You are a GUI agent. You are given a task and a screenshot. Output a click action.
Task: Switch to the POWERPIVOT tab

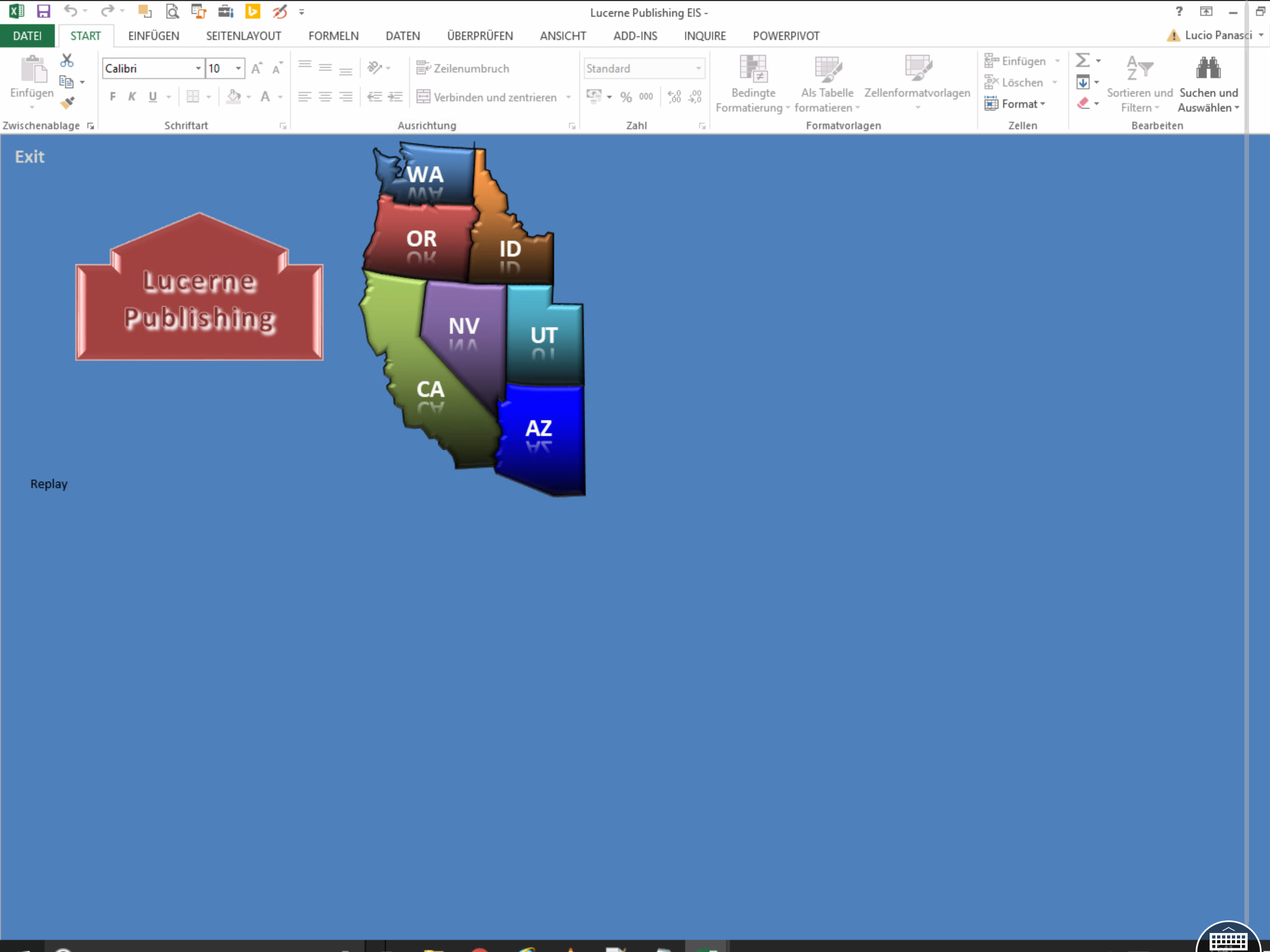(x=786, y=36)
